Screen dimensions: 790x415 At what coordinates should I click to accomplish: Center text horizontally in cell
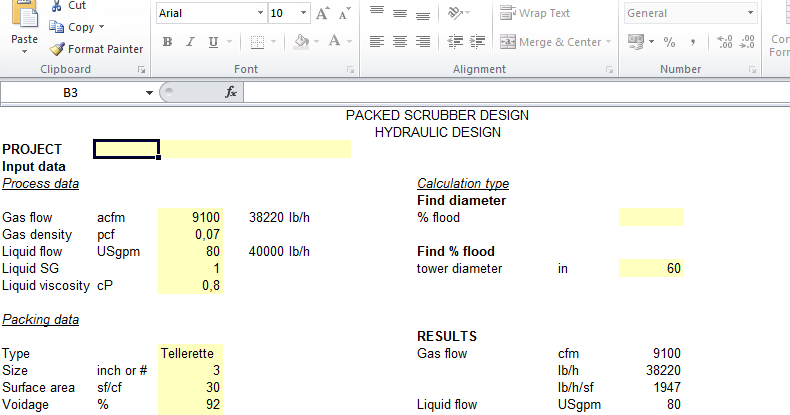(400, 42)
